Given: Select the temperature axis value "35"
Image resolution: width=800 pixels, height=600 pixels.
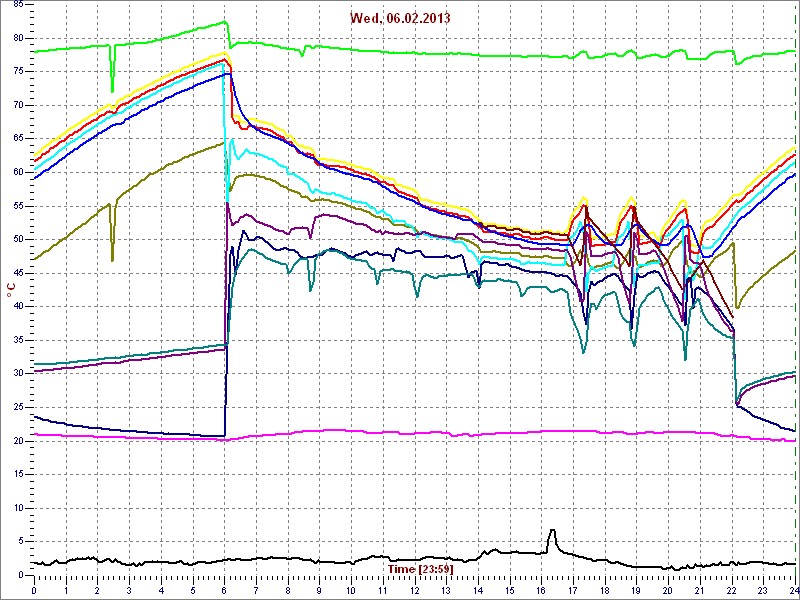Looking at the screenshot, I should [x=17, y=340].
